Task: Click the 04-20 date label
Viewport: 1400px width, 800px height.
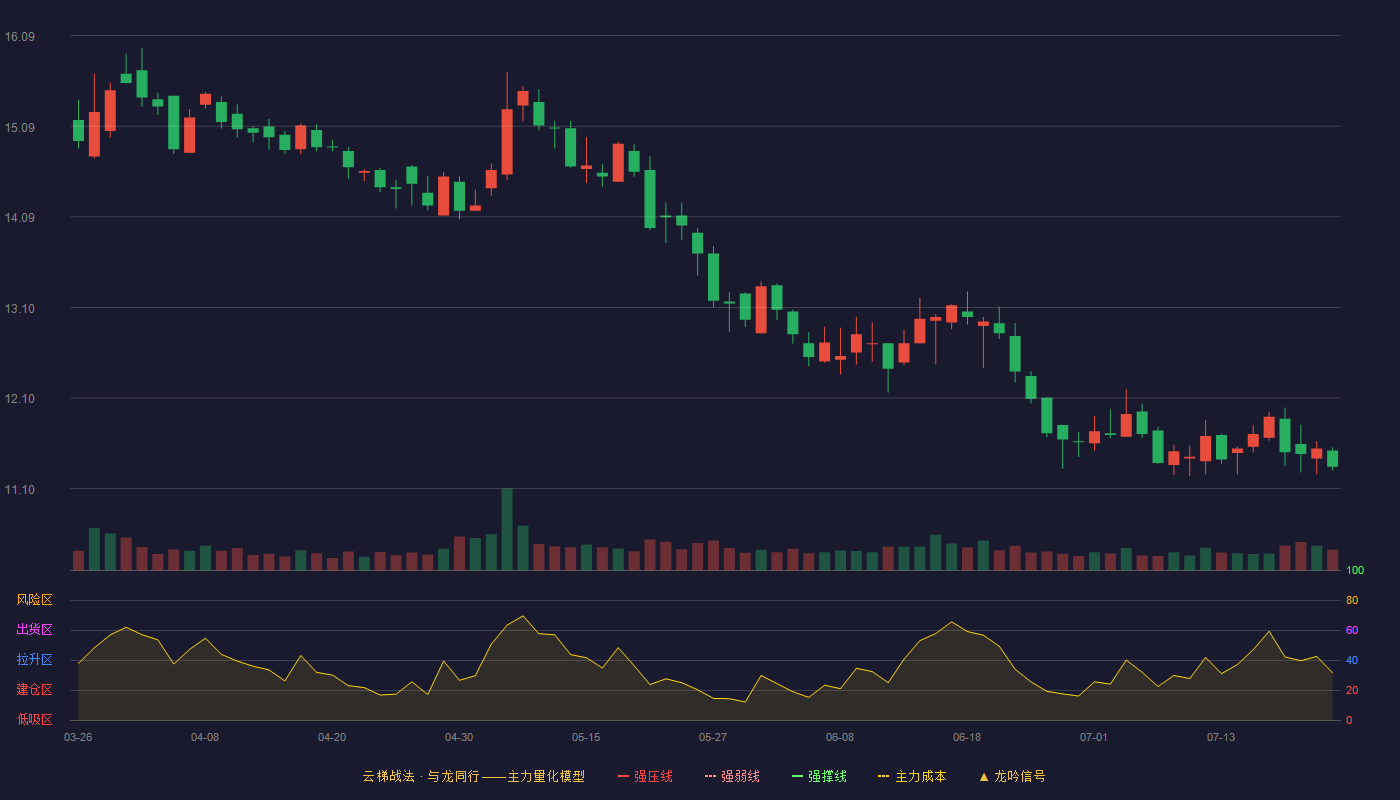Action: [x=332, y=737]
